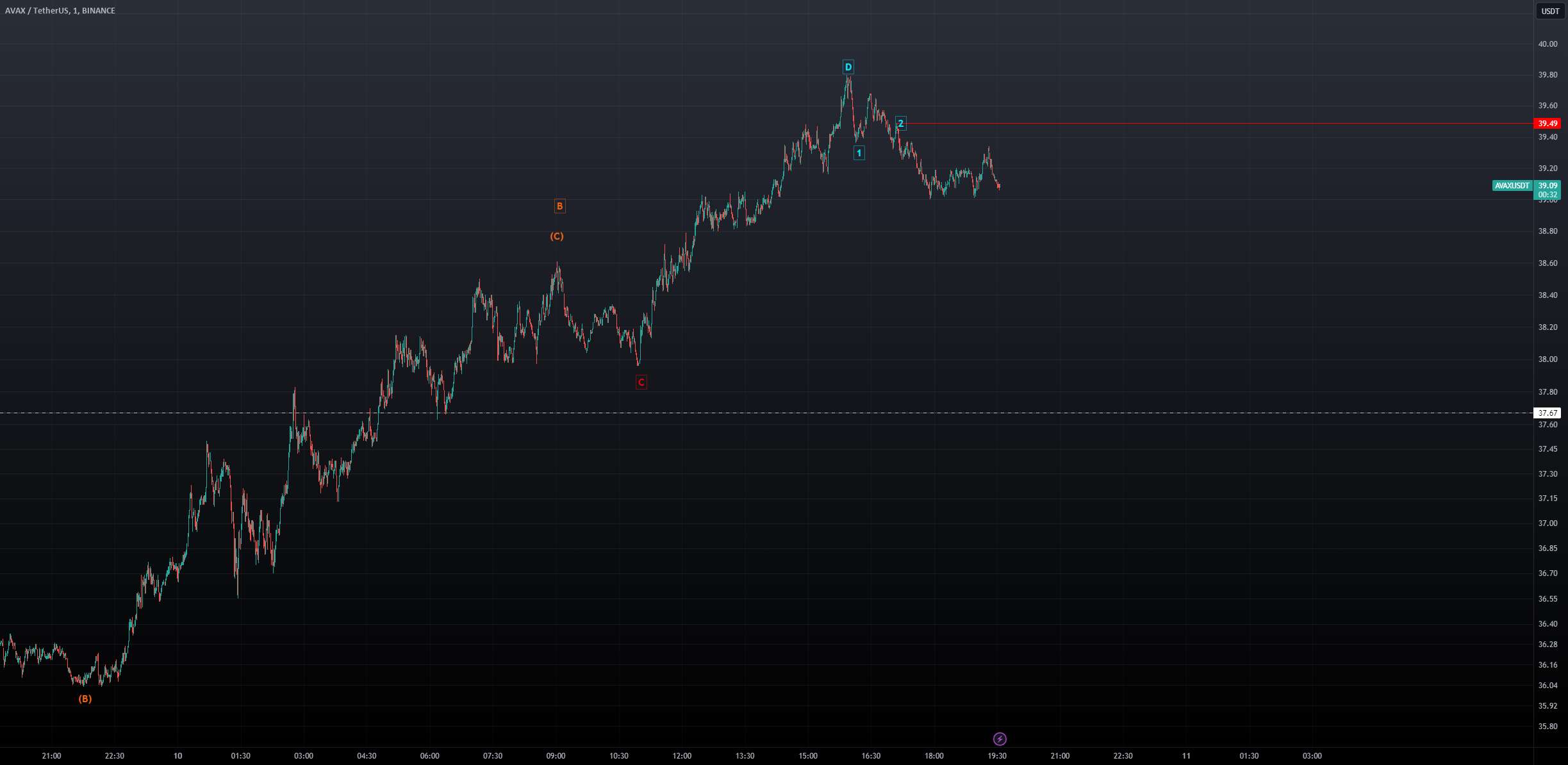Click the red 39.49 price label
Screen dimensions: 1568x765
pos(1547,124)
